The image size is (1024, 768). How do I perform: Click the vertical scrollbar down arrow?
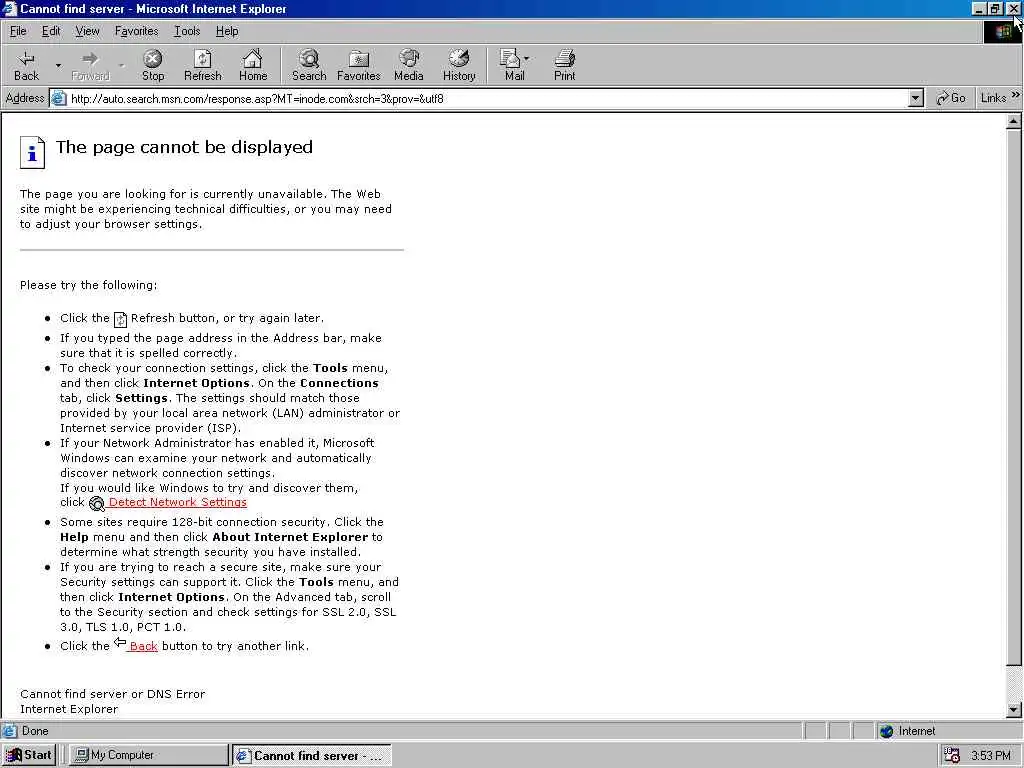[1014, 710]
